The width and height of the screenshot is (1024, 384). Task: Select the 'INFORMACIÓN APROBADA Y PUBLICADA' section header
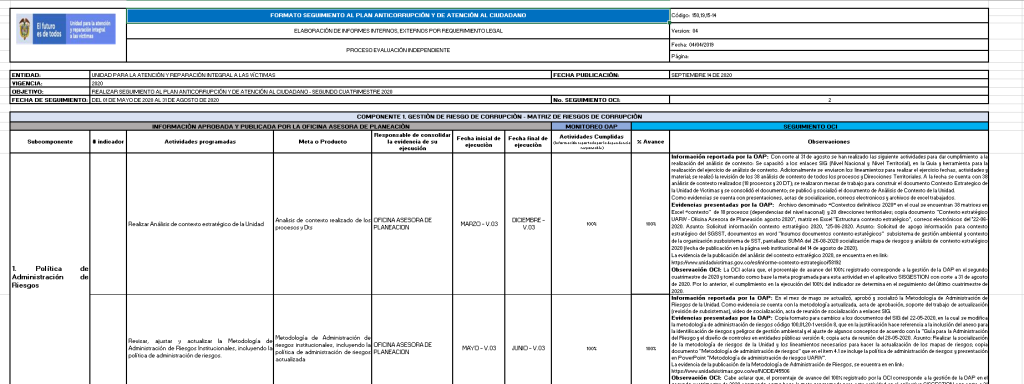[x=281, y=126]
